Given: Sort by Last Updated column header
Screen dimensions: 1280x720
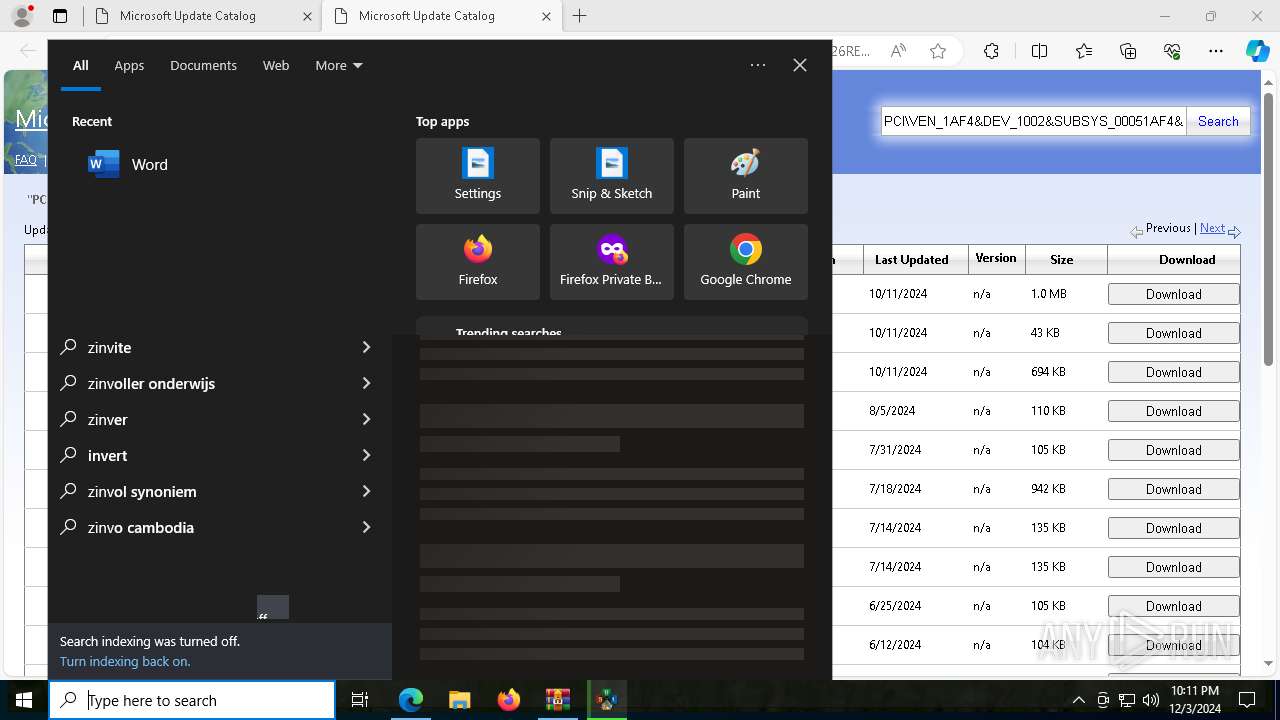Looking at the screenshot, I should tap(911, 259).
